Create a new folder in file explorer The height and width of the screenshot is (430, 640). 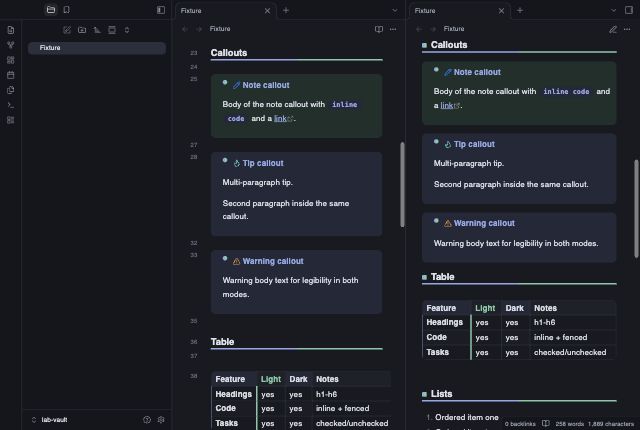[x=82, y=30]
